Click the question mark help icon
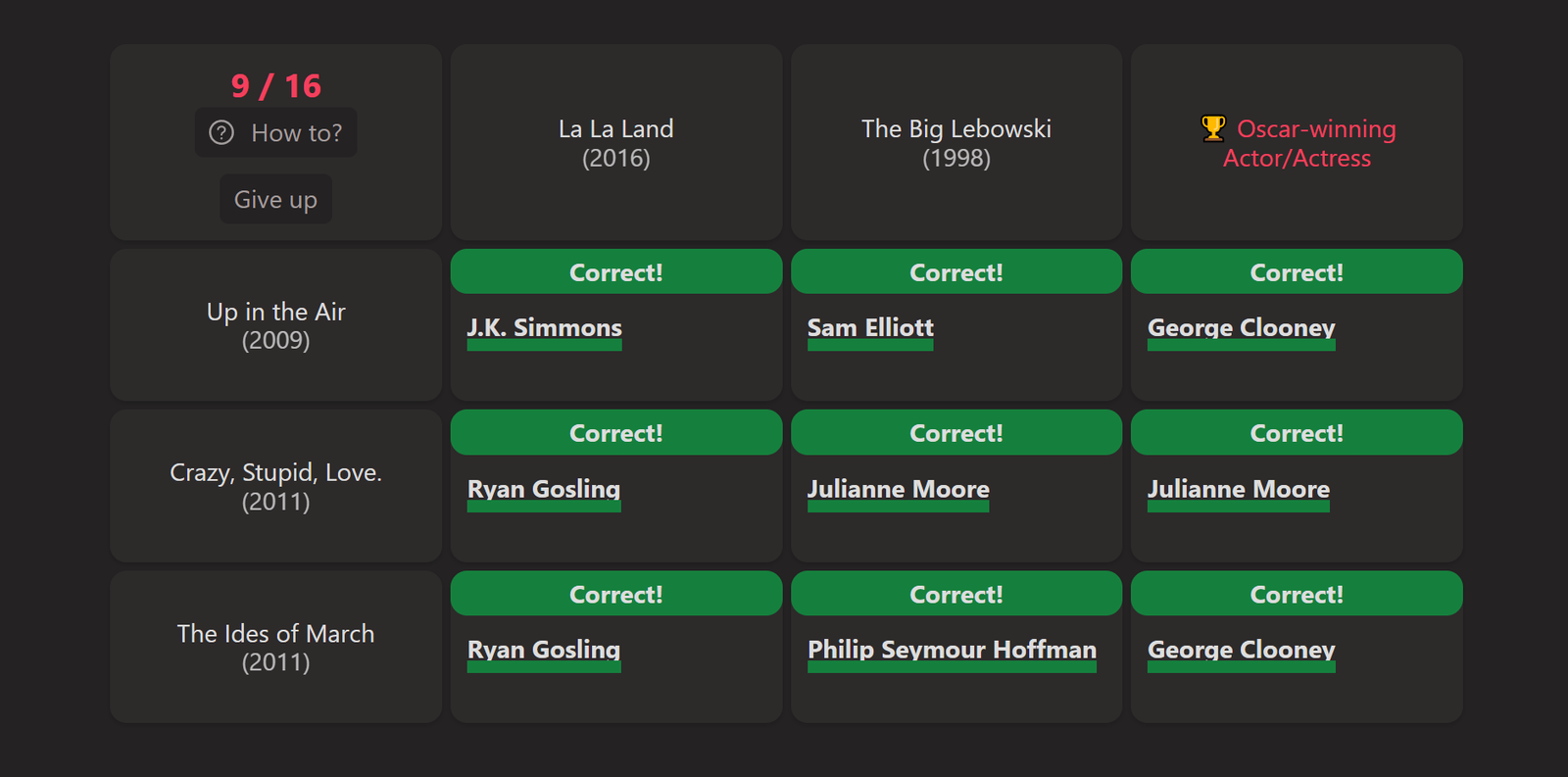1568x777 pixels. 222,132
